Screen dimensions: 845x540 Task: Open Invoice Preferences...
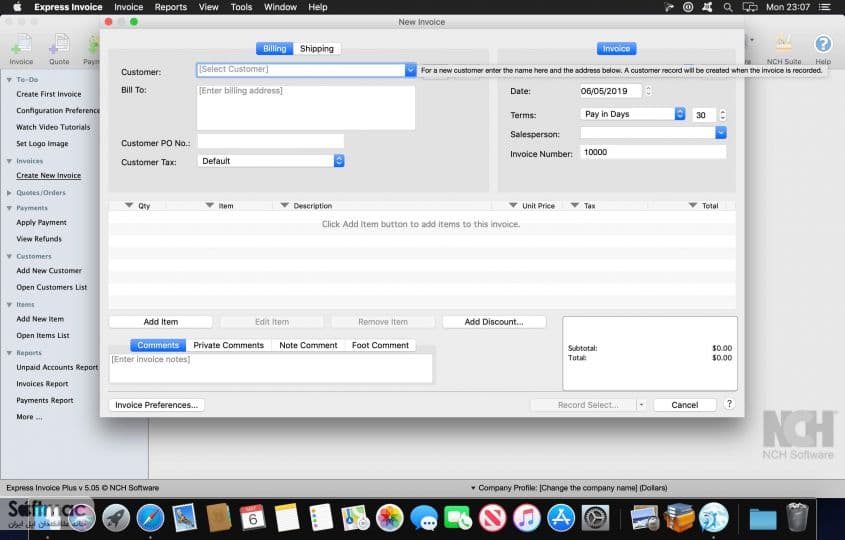(x=156, y=405)
